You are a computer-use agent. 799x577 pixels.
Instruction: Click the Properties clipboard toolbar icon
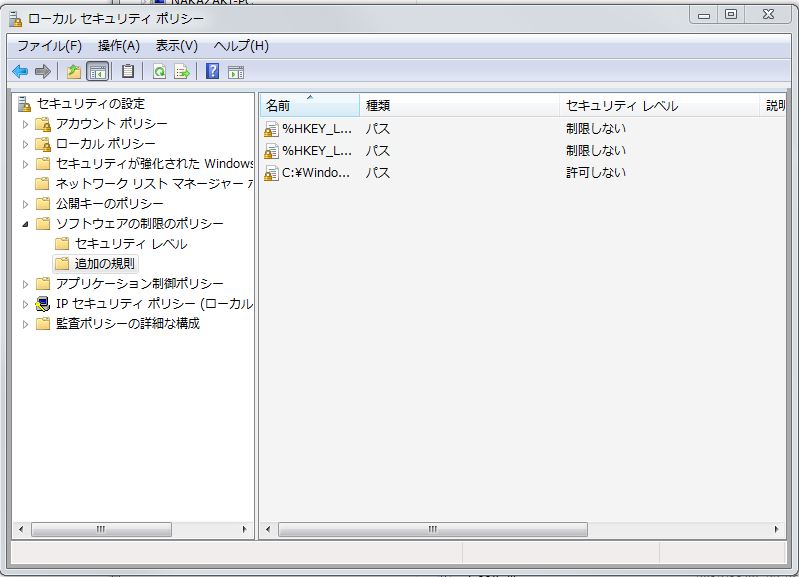pyautogui.click(x=128, y=71)
